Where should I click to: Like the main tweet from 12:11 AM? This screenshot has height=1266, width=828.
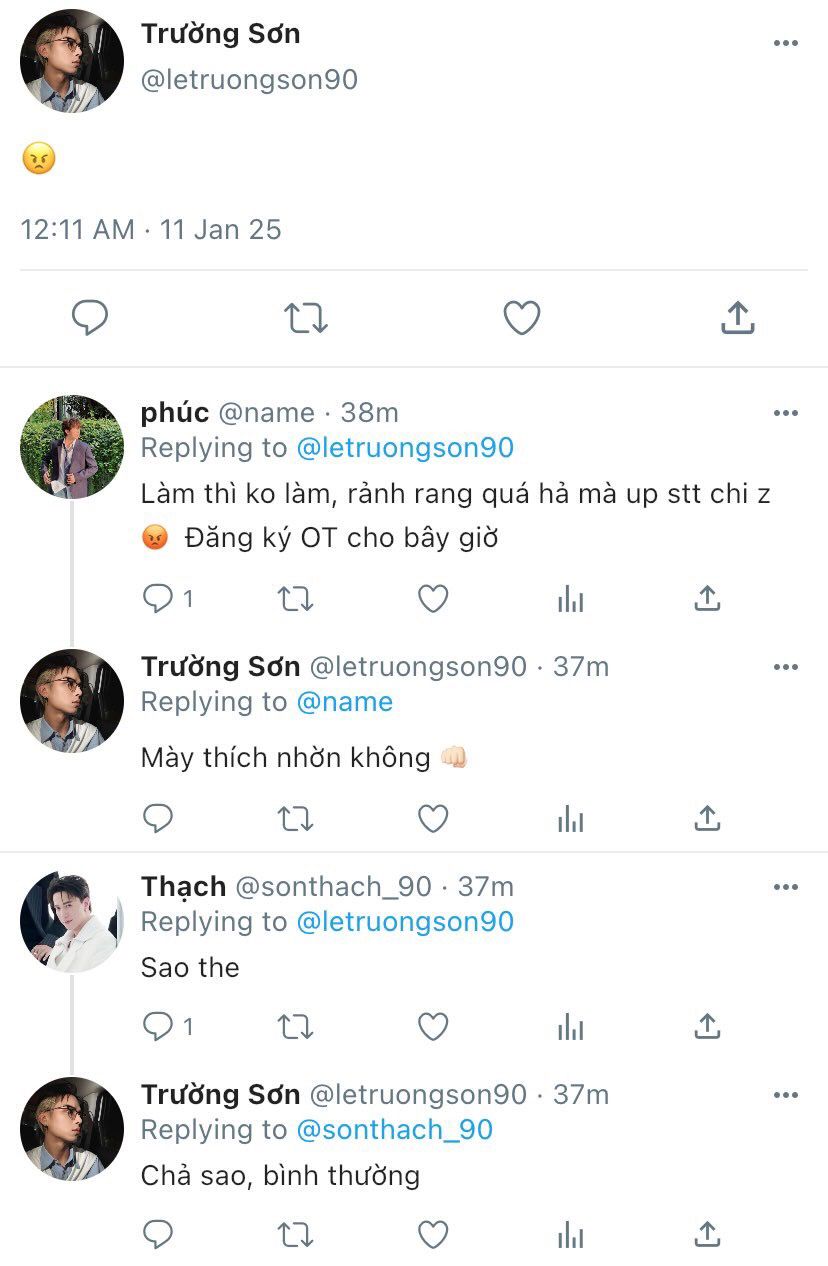click(521, 318)
